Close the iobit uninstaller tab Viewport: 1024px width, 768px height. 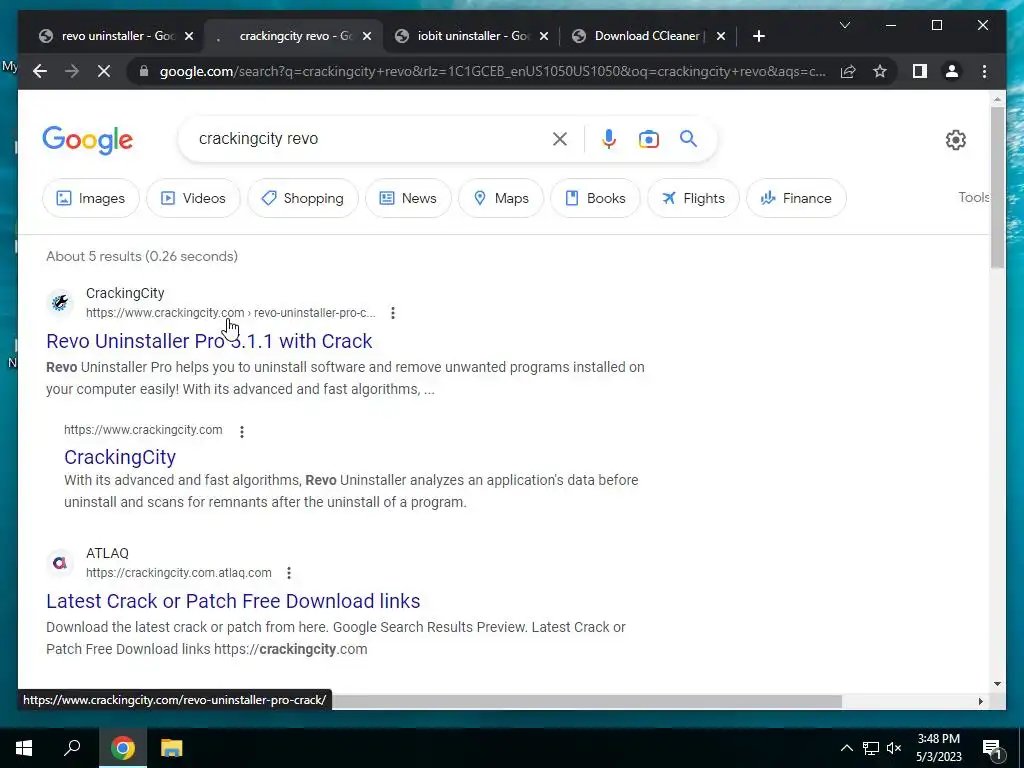(x=544, y=37)
